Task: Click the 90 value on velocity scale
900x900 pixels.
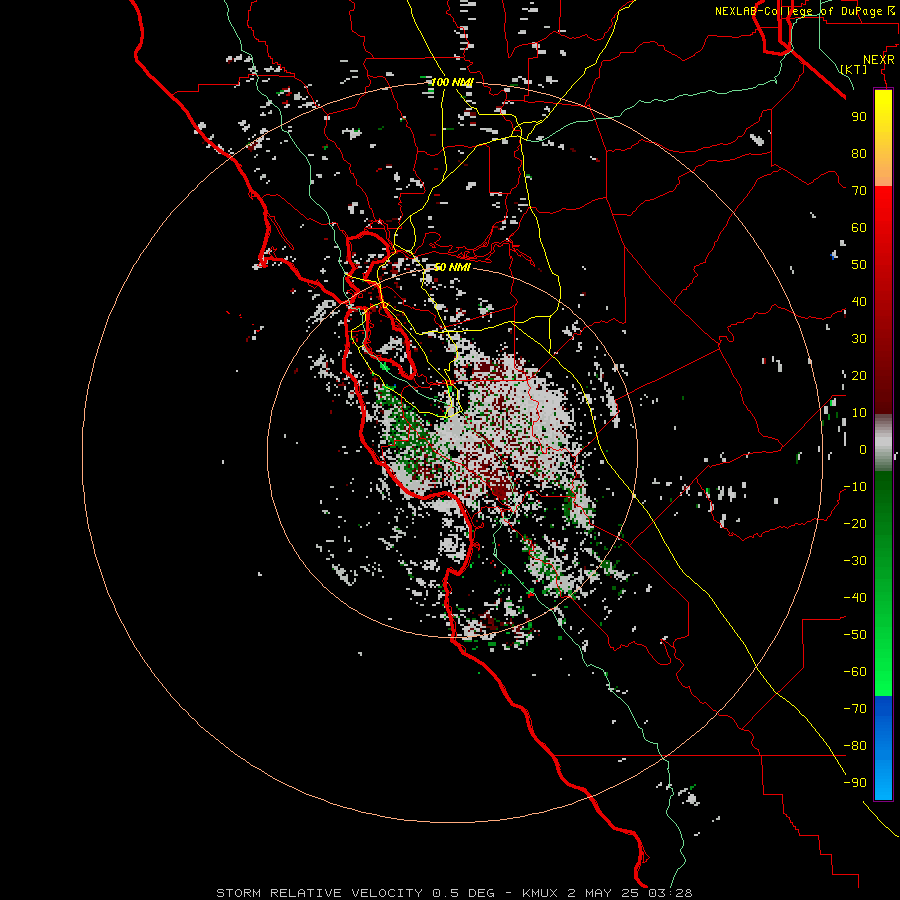Action: (859, 117)
